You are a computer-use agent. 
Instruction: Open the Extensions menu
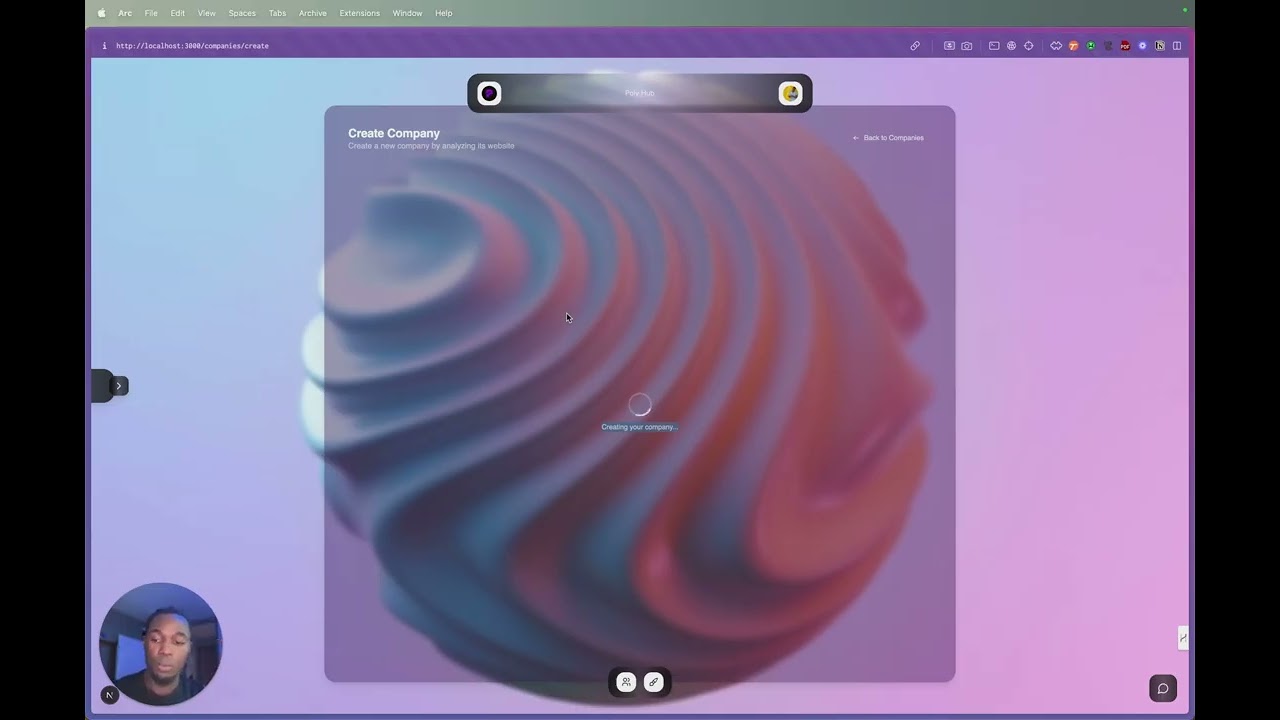click(360, 13)
